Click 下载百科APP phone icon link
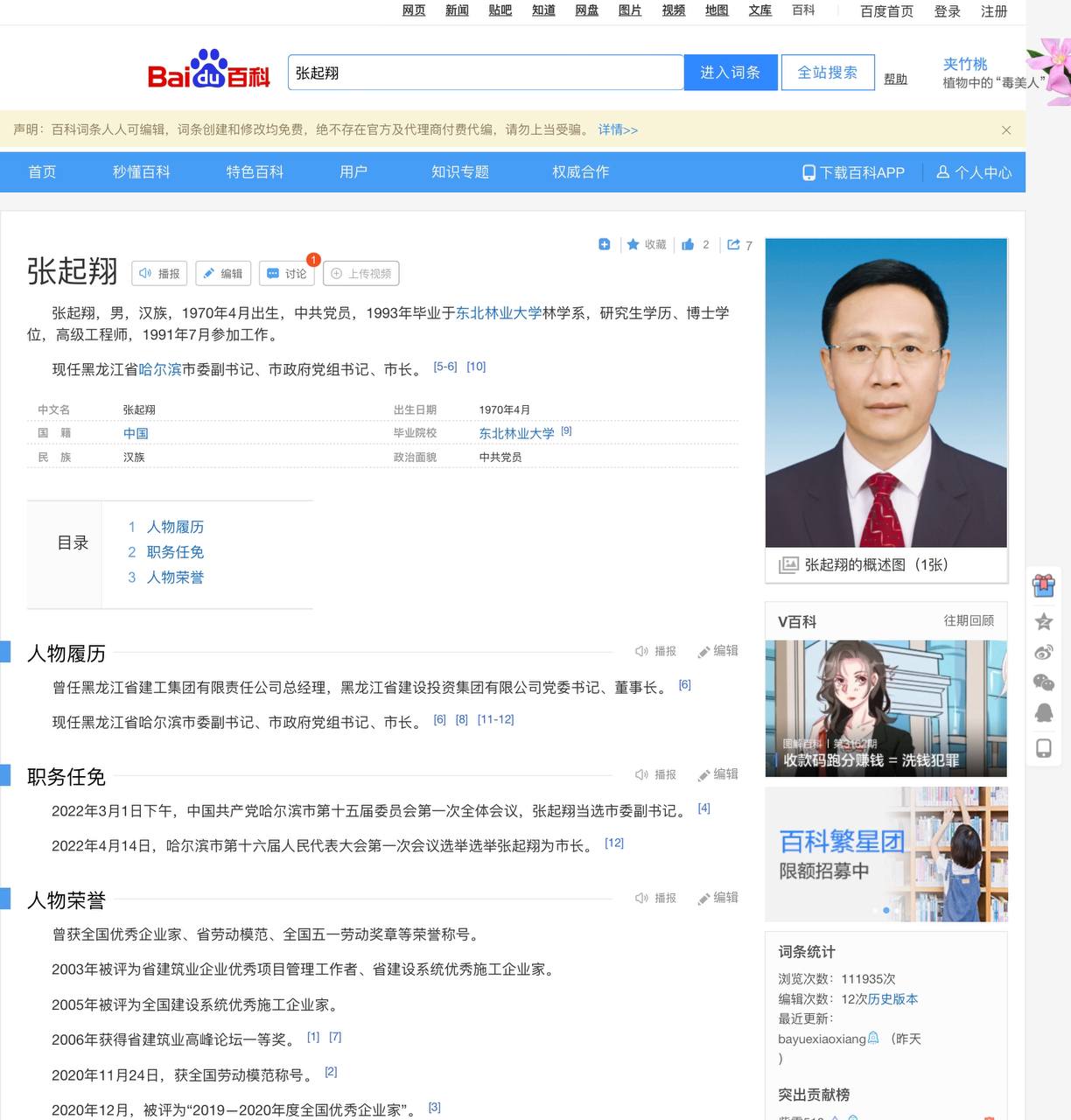This screenshot has height=1120, width=1071. [854, 172]
